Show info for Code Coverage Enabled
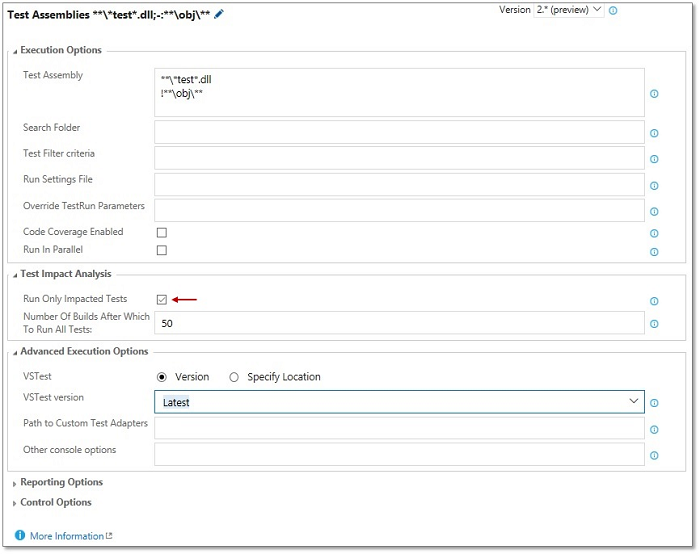The height and width of the screenshot is (554, 700). point(654,233)
